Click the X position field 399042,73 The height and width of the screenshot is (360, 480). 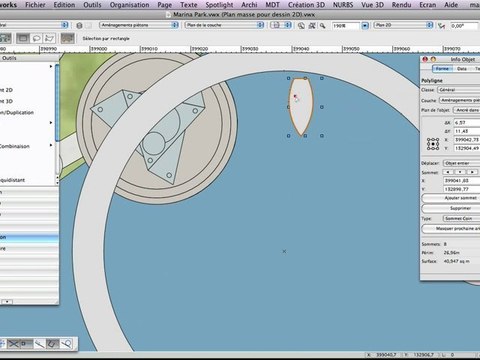tap(466, 140)
